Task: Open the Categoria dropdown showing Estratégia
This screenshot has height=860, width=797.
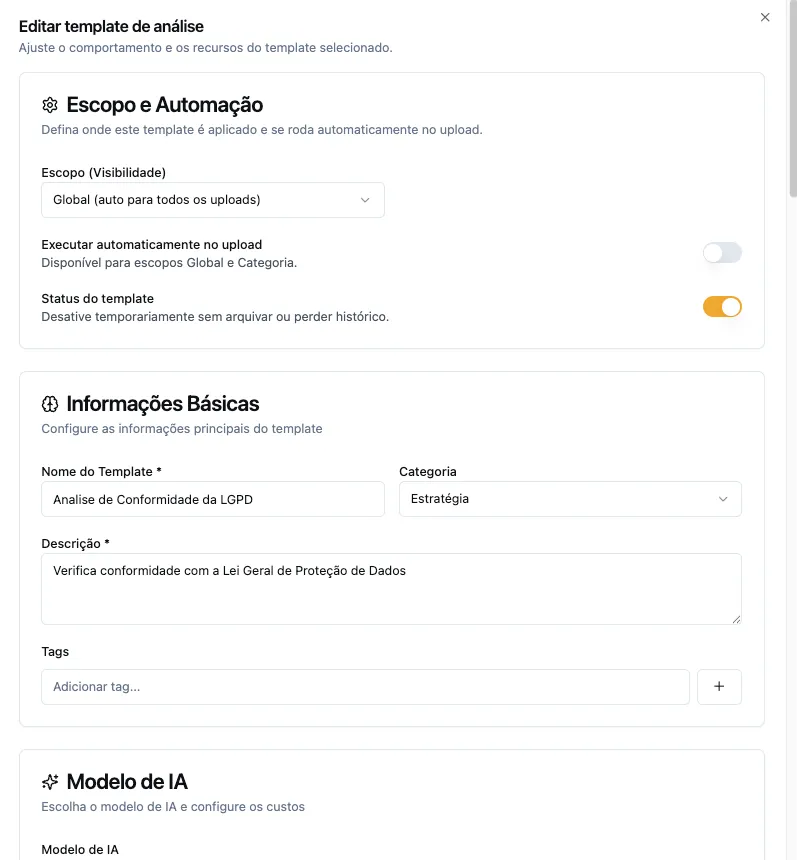Action: pyautogui.click(x=570, y=499)
